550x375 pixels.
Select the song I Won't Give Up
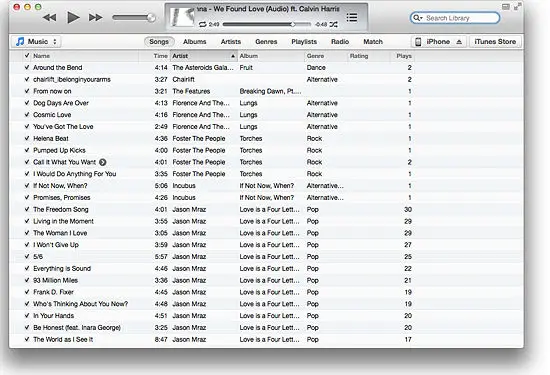click(x=56, y=245)
